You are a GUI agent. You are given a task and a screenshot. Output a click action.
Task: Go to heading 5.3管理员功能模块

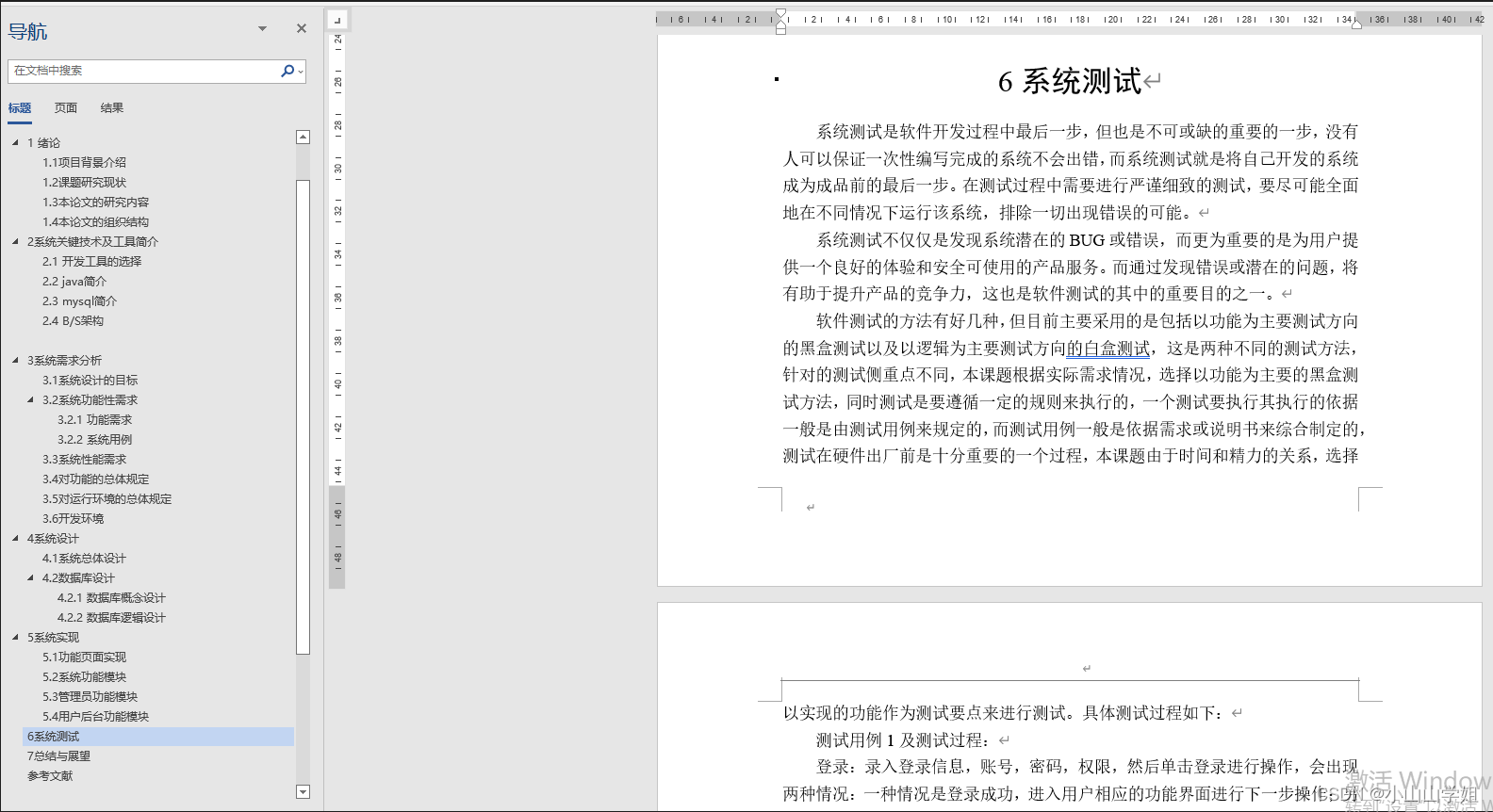tap(90, 697)
